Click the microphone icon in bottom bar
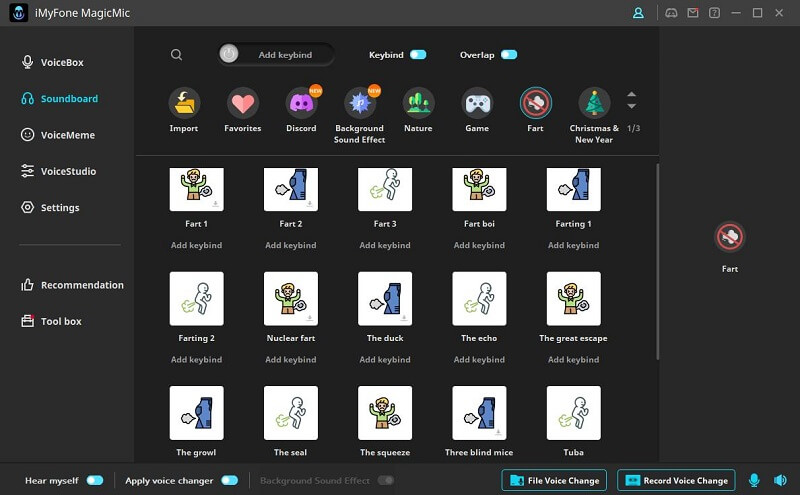Image resolution: width=800 pixels, height=495 pixels. point(754,480)
